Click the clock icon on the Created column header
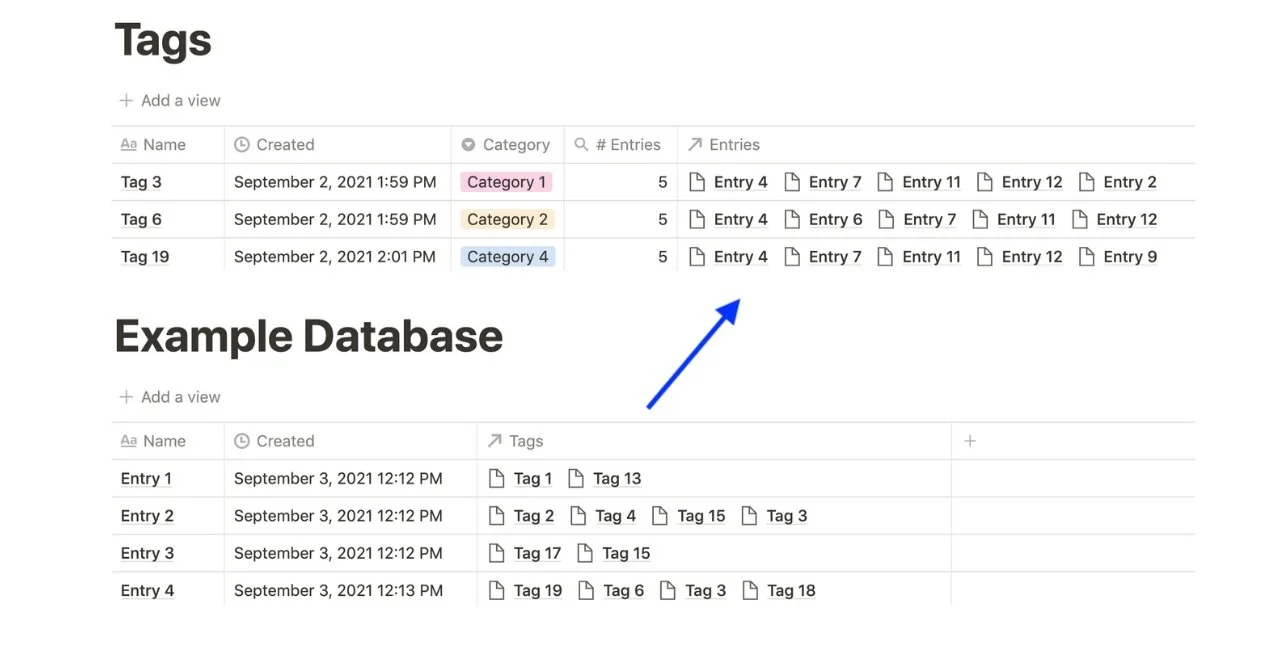 (x=241, y=144)
